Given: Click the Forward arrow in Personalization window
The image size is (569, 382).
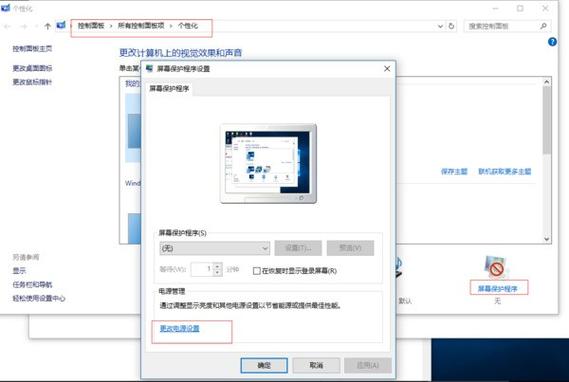Looking at the screenshot, I should tap(23, 26).
